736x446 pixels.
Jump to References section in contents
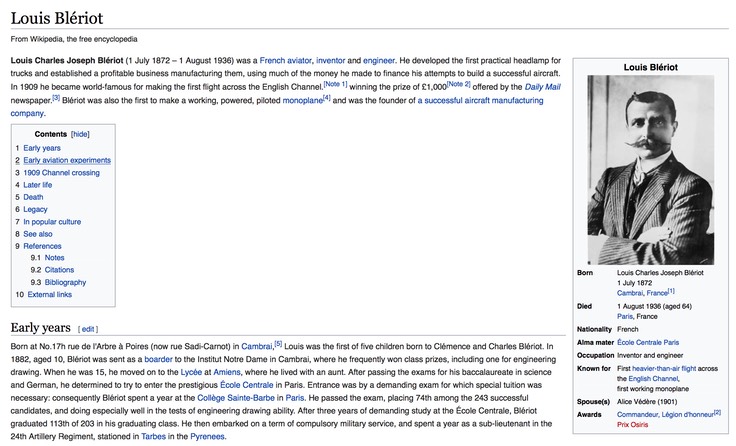pyautogui.click(x=42, y=246)
